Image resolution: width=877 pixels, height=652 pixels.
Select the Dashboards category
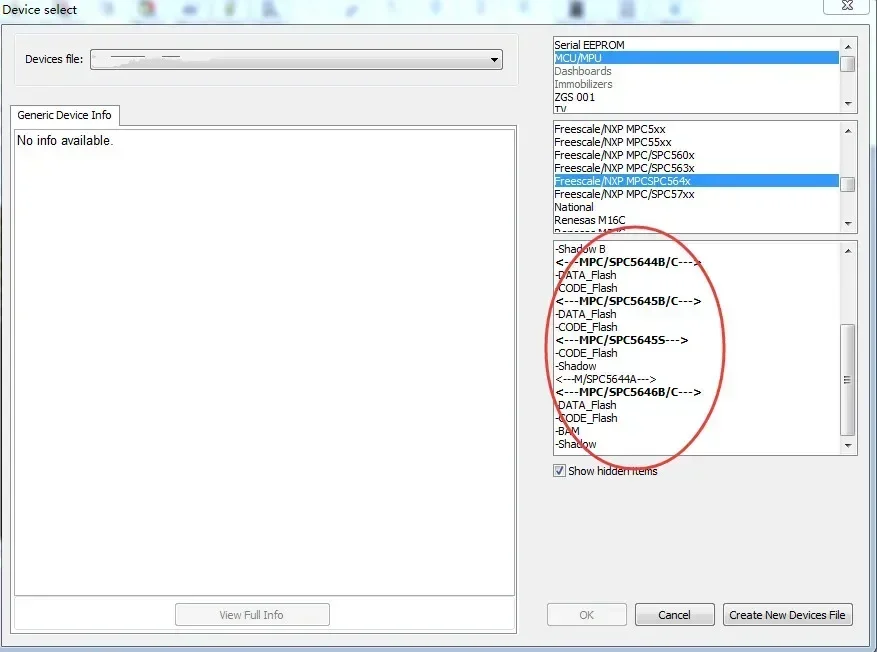(x=696, y=71)
